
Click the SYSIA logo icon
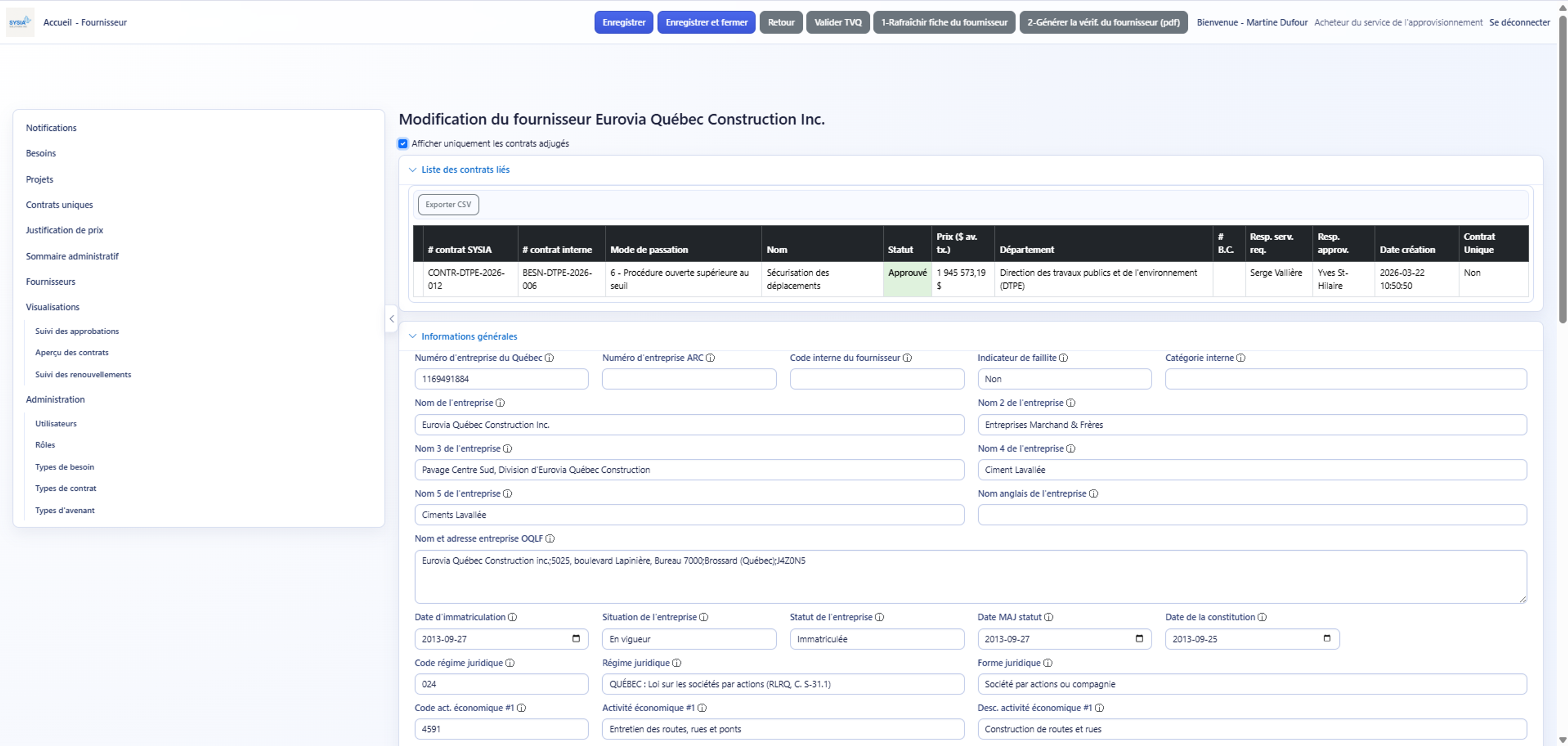[20, 22]
